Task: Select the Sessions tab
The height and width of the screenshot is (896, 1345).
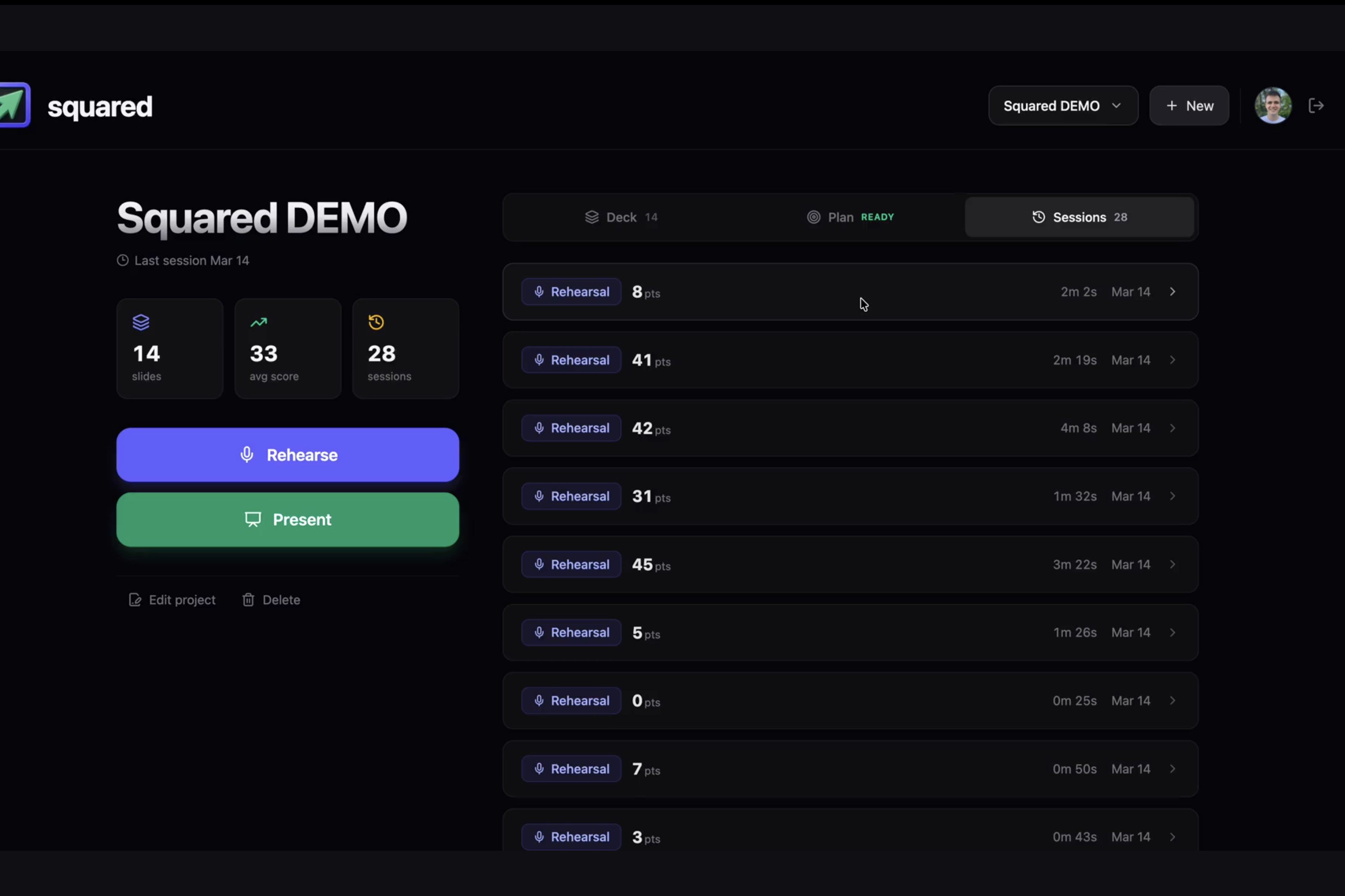Action: tap(1079, 217)
